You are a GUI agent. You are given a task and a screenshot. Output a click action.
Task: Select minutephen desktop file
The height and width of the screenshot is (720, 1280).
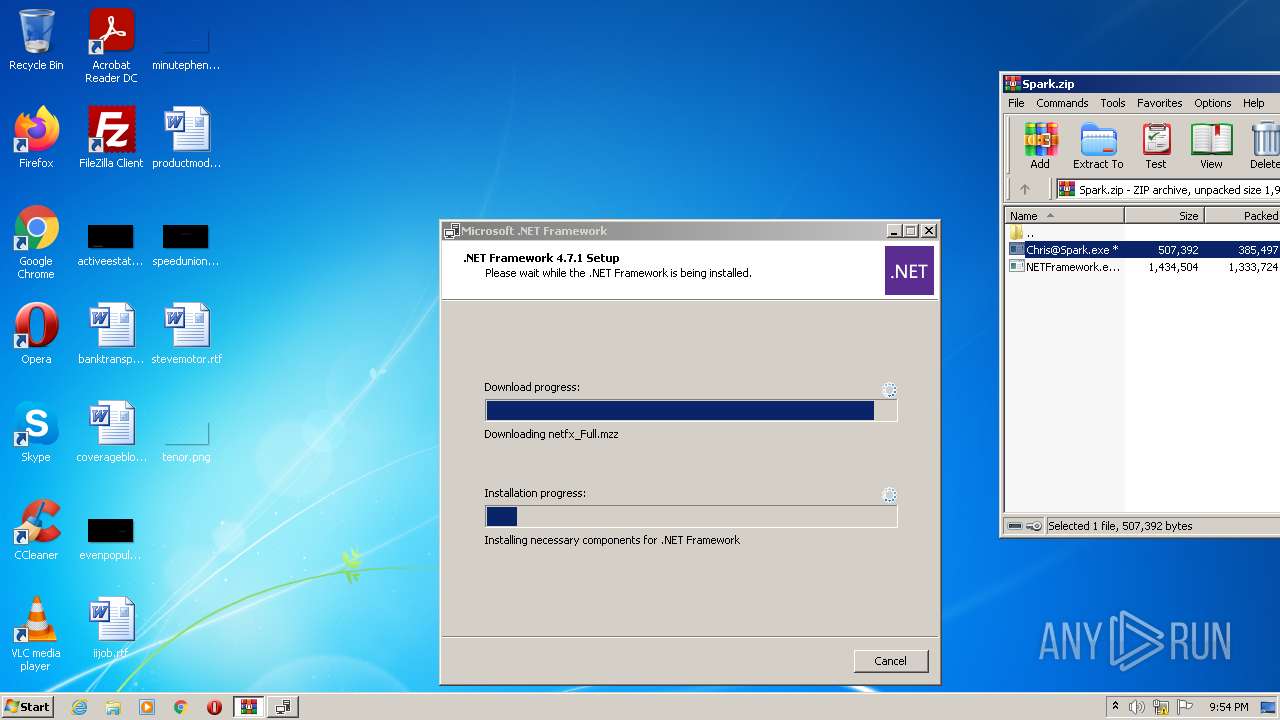[186, 47]
